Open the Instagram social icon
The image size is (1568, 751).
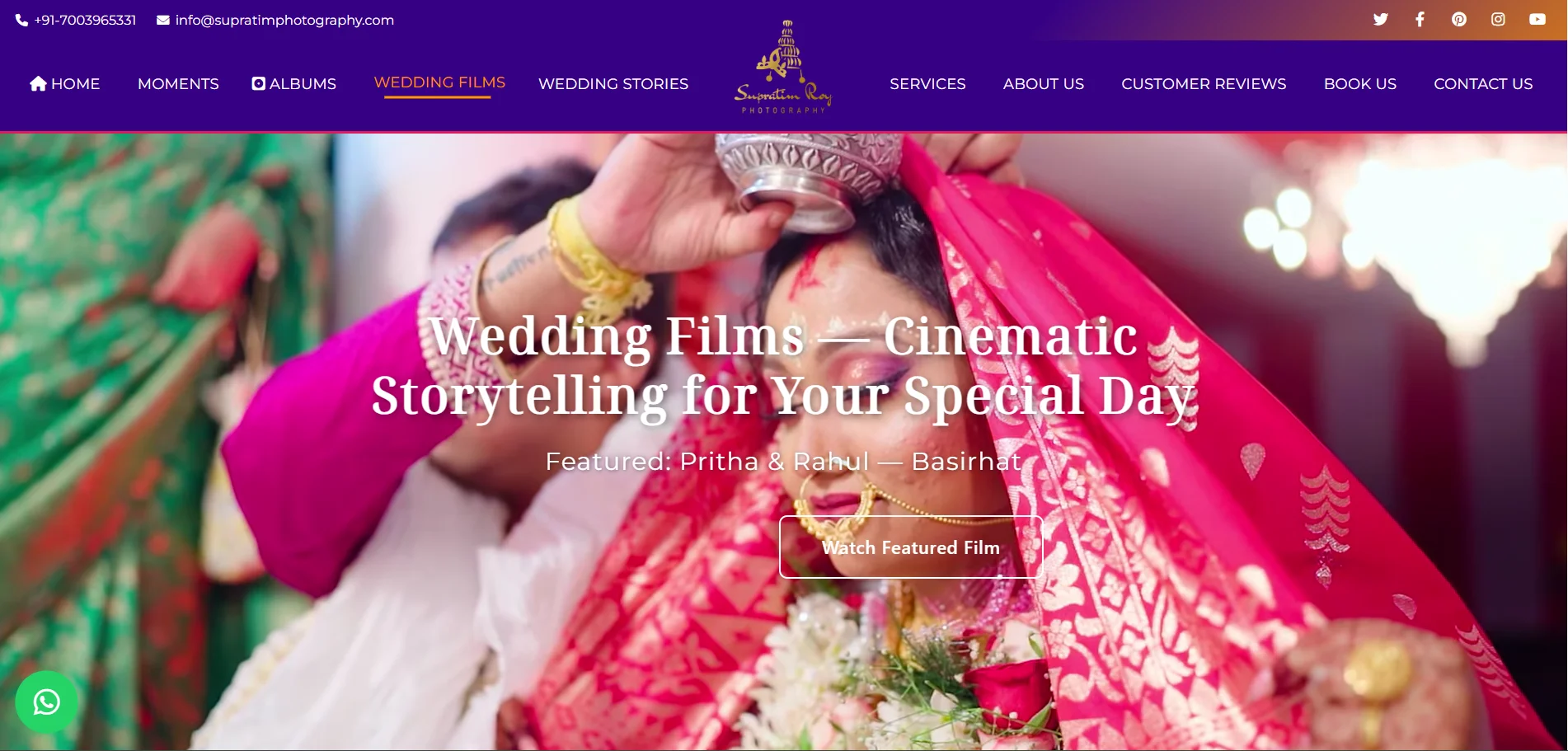(x=1498, y=19)
